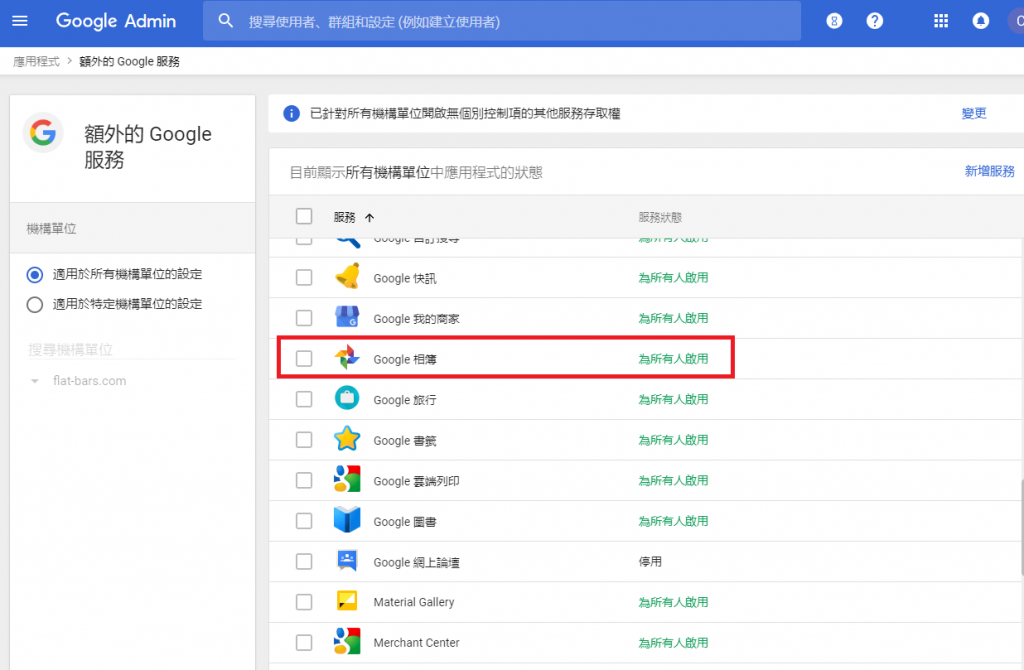Click the 額外的 Google 服務 breadcrumb
This screenshot has width=1024, height=670.
[x=129, y=61]
